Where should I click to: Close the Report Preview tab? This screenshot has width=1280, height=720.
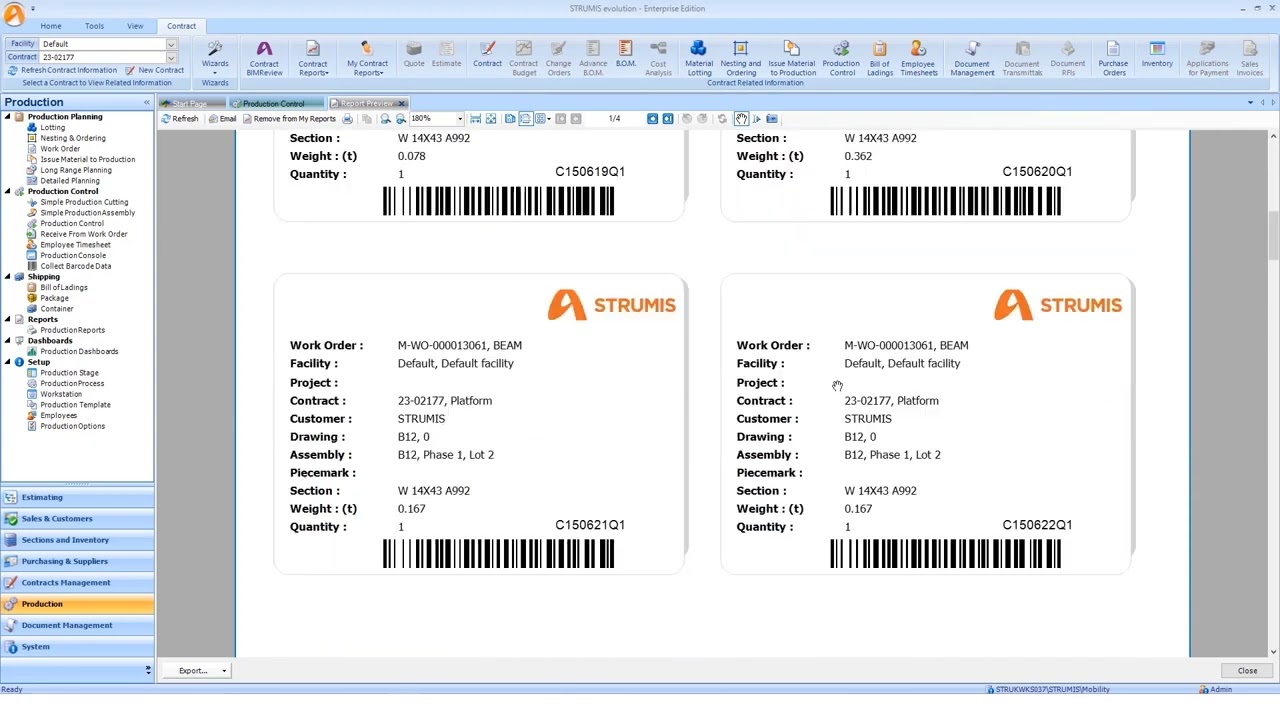[402, 104]
